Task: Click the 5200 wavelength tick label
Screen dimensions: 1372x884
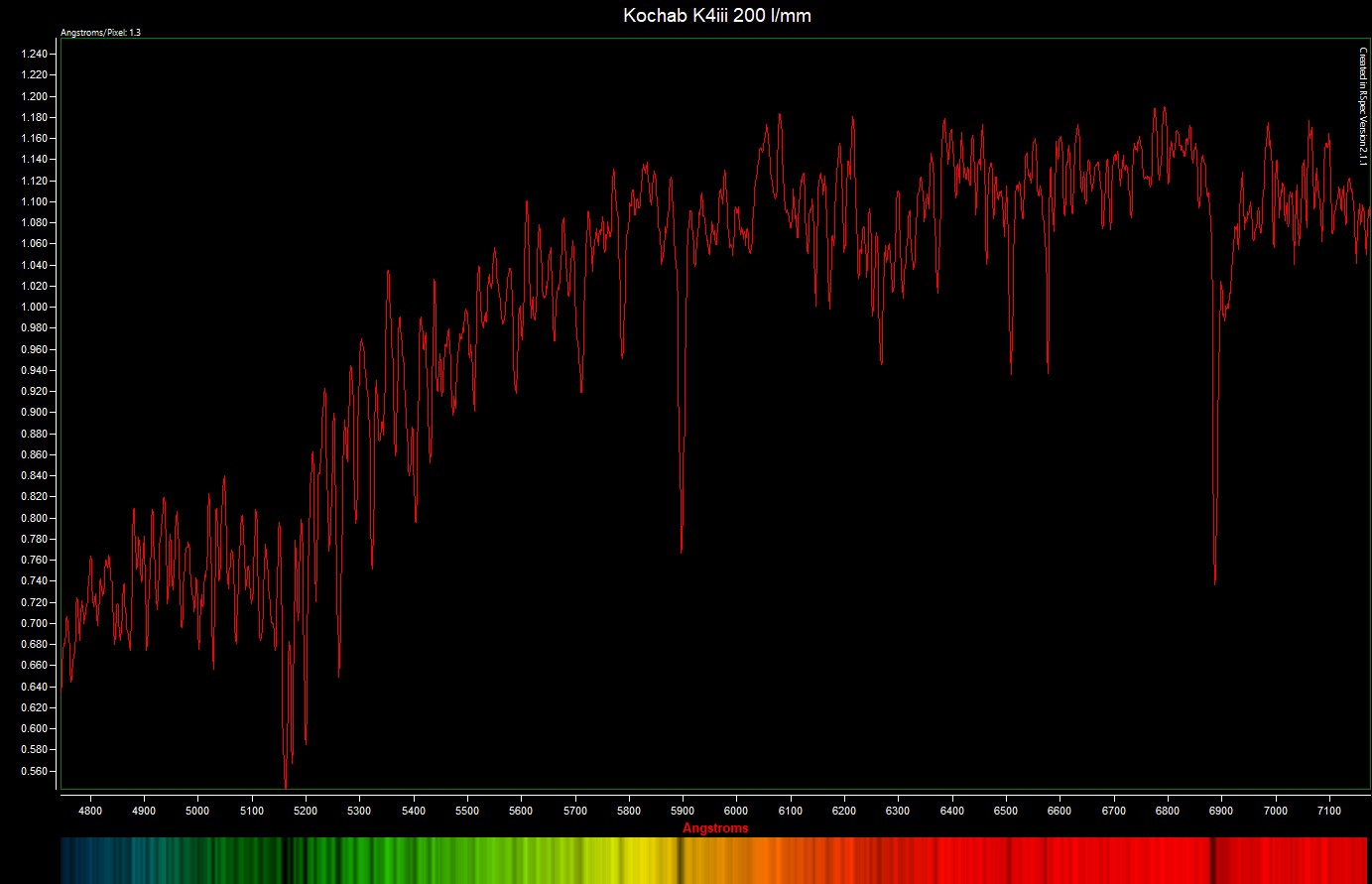Action: point(306,811)
